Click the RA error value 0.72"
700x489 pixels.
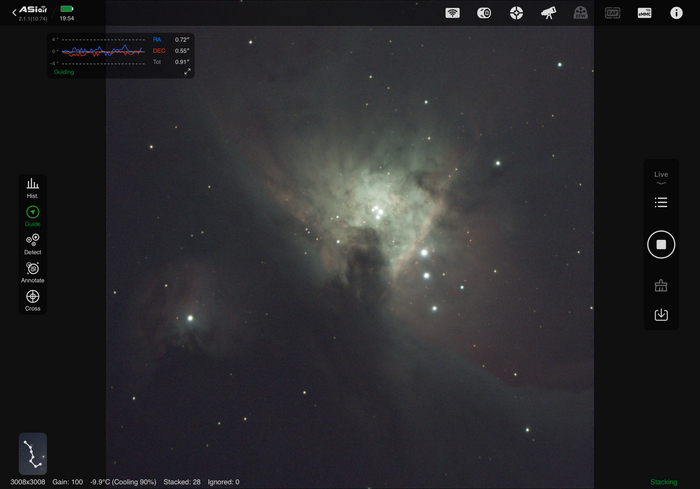(x=182, y=40)
